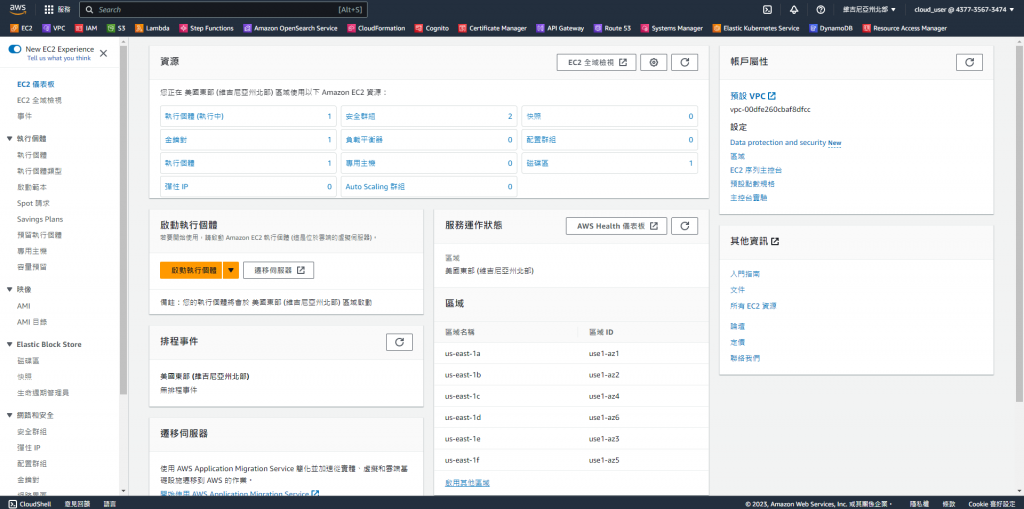Click us-east-1c zone name cell

pos(462,396)
